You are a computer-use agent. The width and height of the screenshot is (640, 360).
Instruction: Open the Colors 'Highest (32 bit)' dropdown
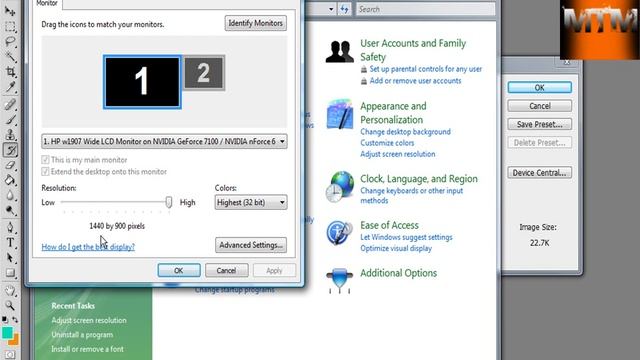point(251,202)
